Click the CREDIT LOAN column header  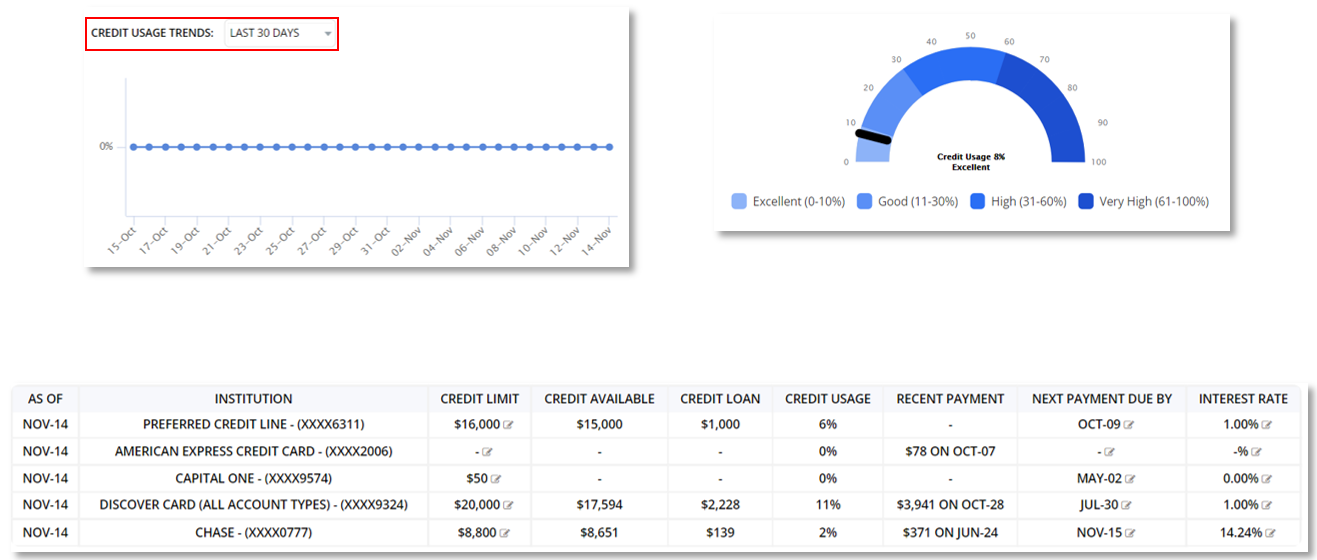pos(720,398)
